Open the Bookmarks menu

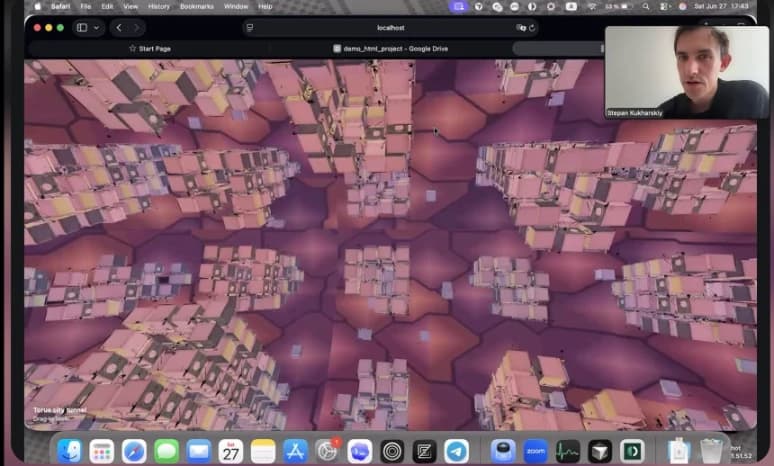point(196,6)
